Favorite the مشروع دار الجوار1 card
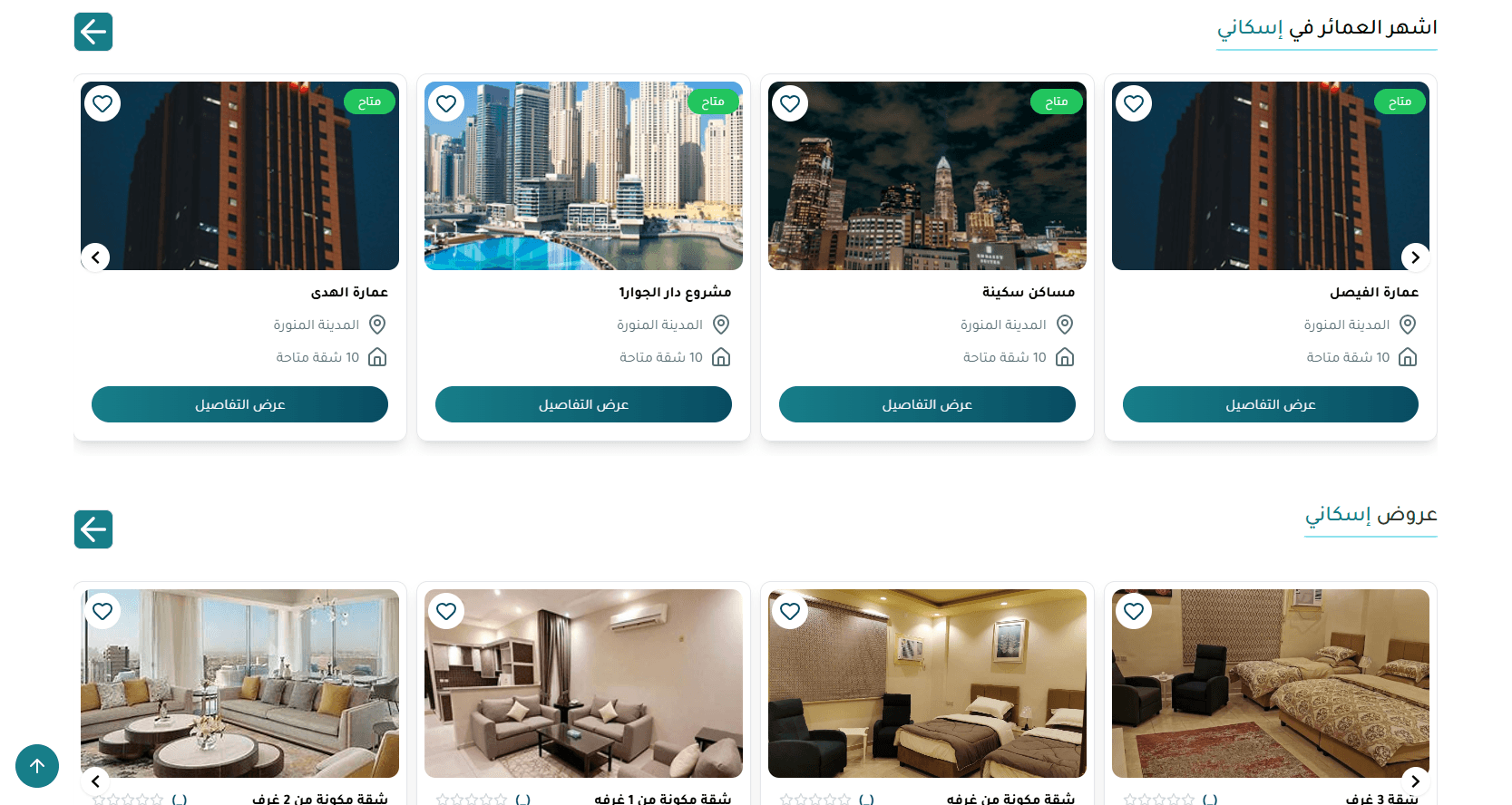Viewport: 1512px width, 805px height. (x=446, y=103)
